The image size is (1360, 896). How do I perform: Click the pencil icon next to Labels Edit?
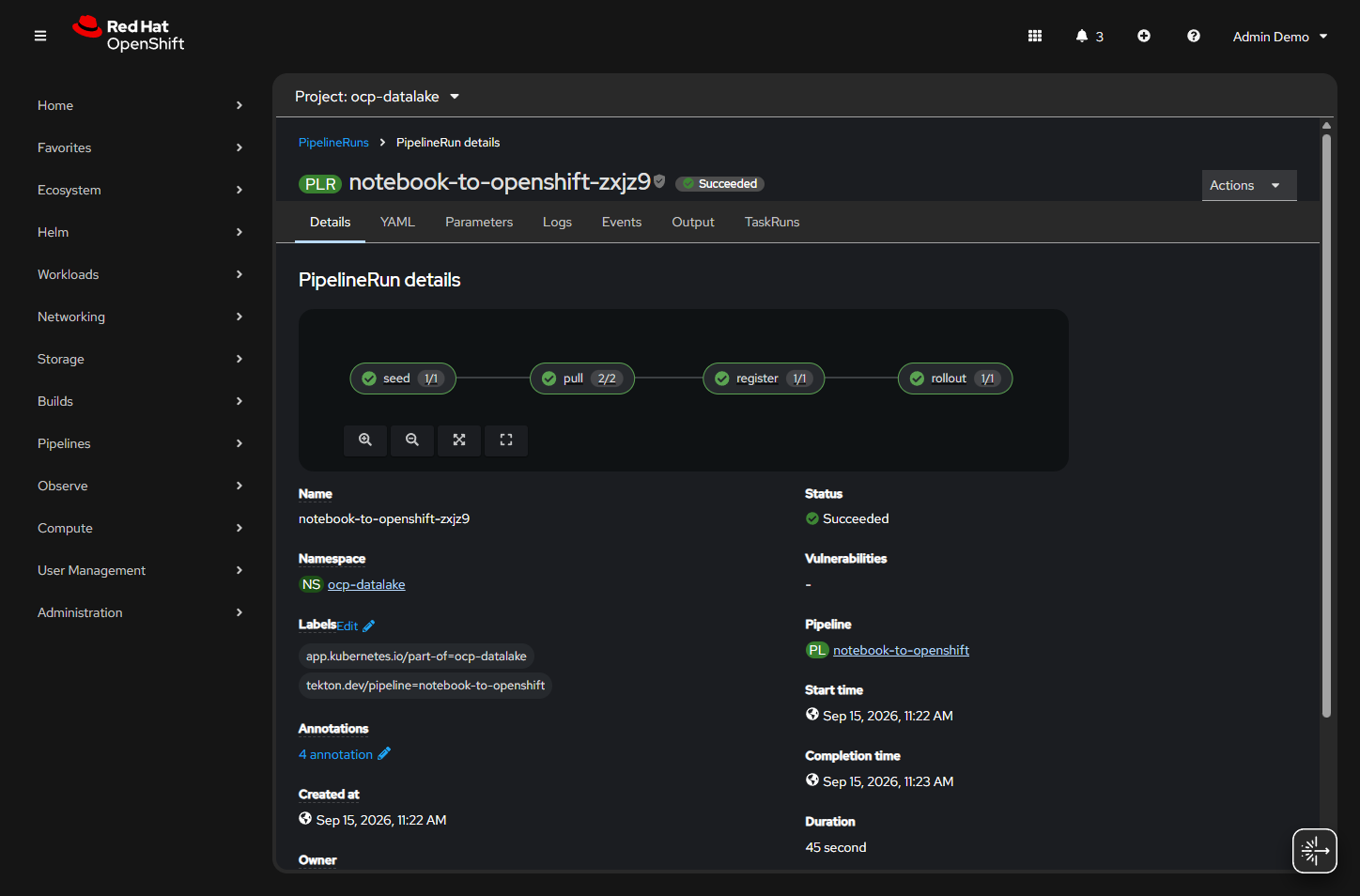pos(369,626)
